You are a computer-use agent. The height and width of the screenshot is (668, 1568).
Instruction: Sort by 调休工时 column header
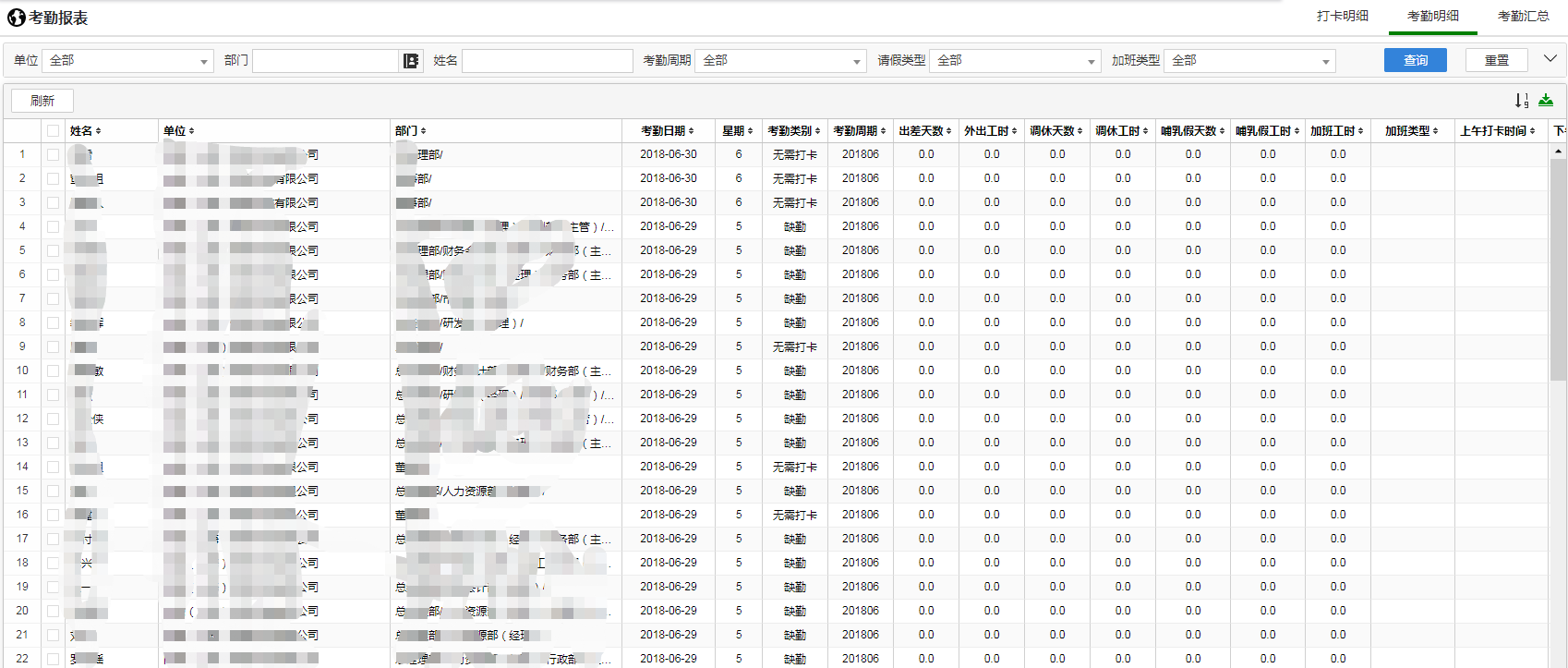pyautogui.click(x=1122, y=131)
